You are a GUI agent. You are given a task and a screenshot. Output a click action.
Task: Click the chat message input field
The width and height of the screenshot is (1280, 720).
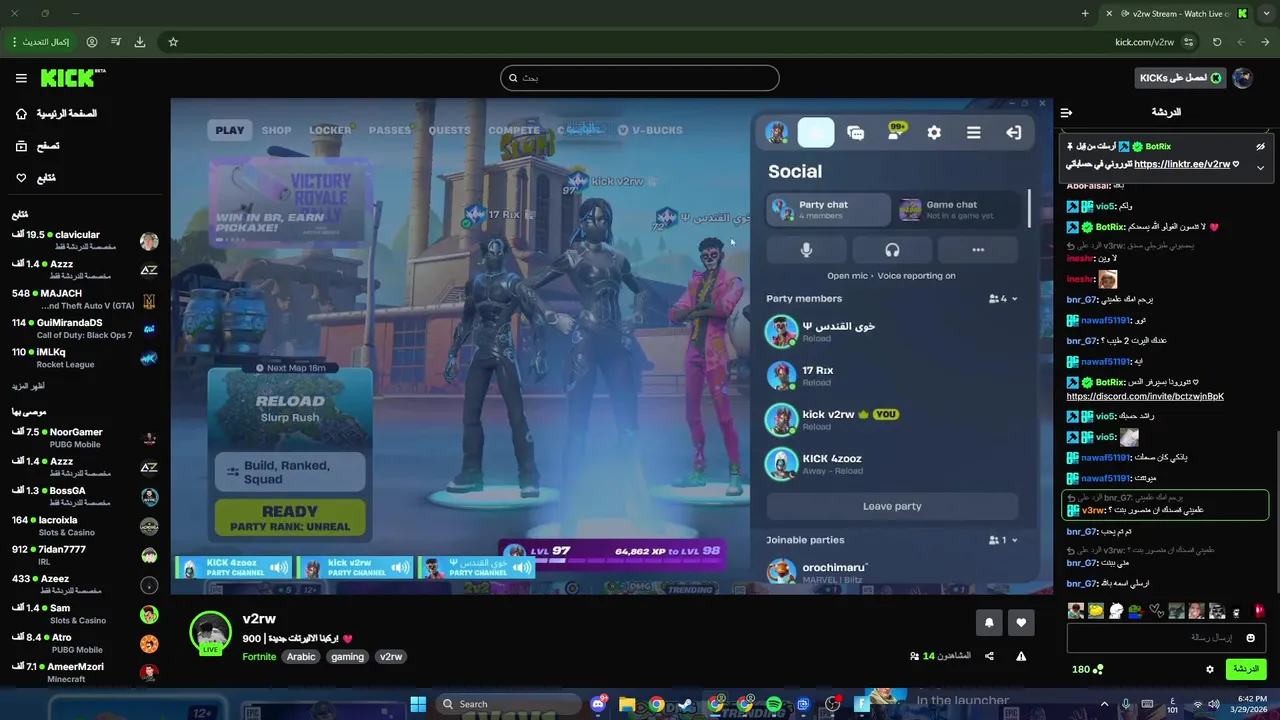click(x=1165, y=638)
